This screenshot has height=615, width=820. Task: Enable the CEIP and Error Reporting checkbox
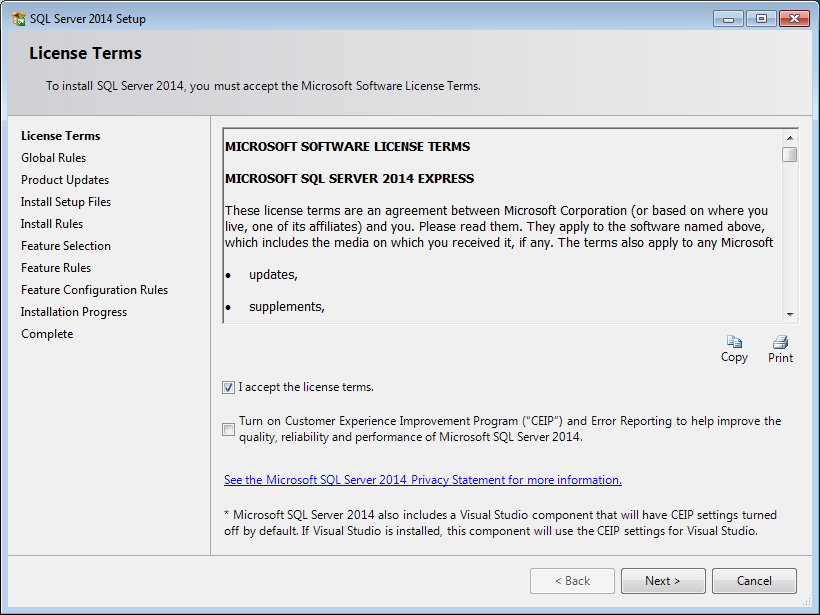(x=229, y=429)
